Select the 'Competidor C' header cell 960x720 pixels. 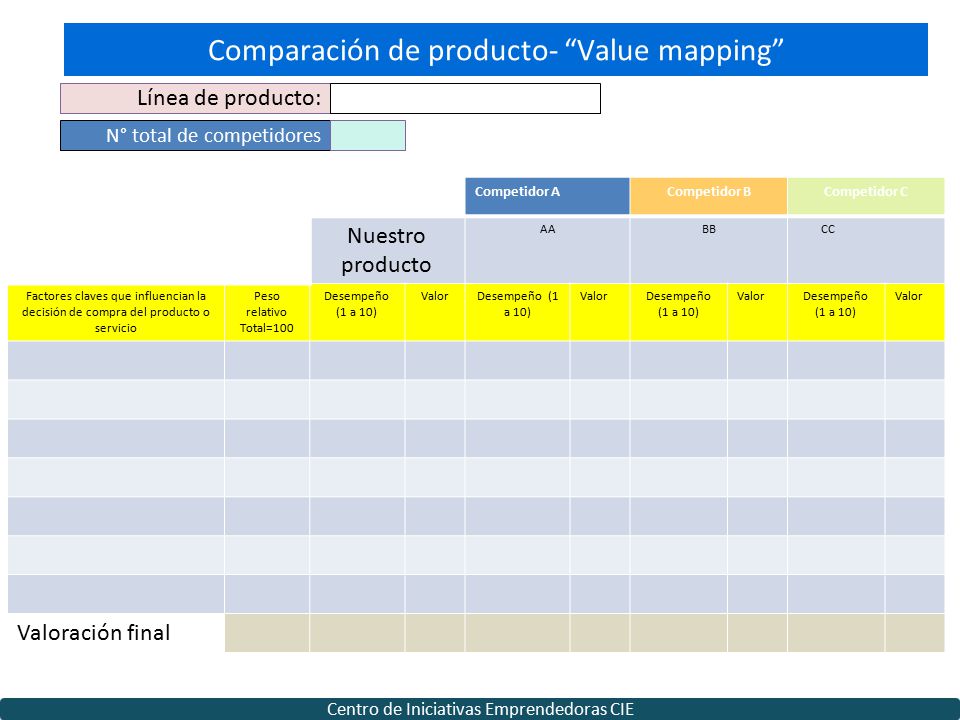pyautogui.click(x=866, y=196)
